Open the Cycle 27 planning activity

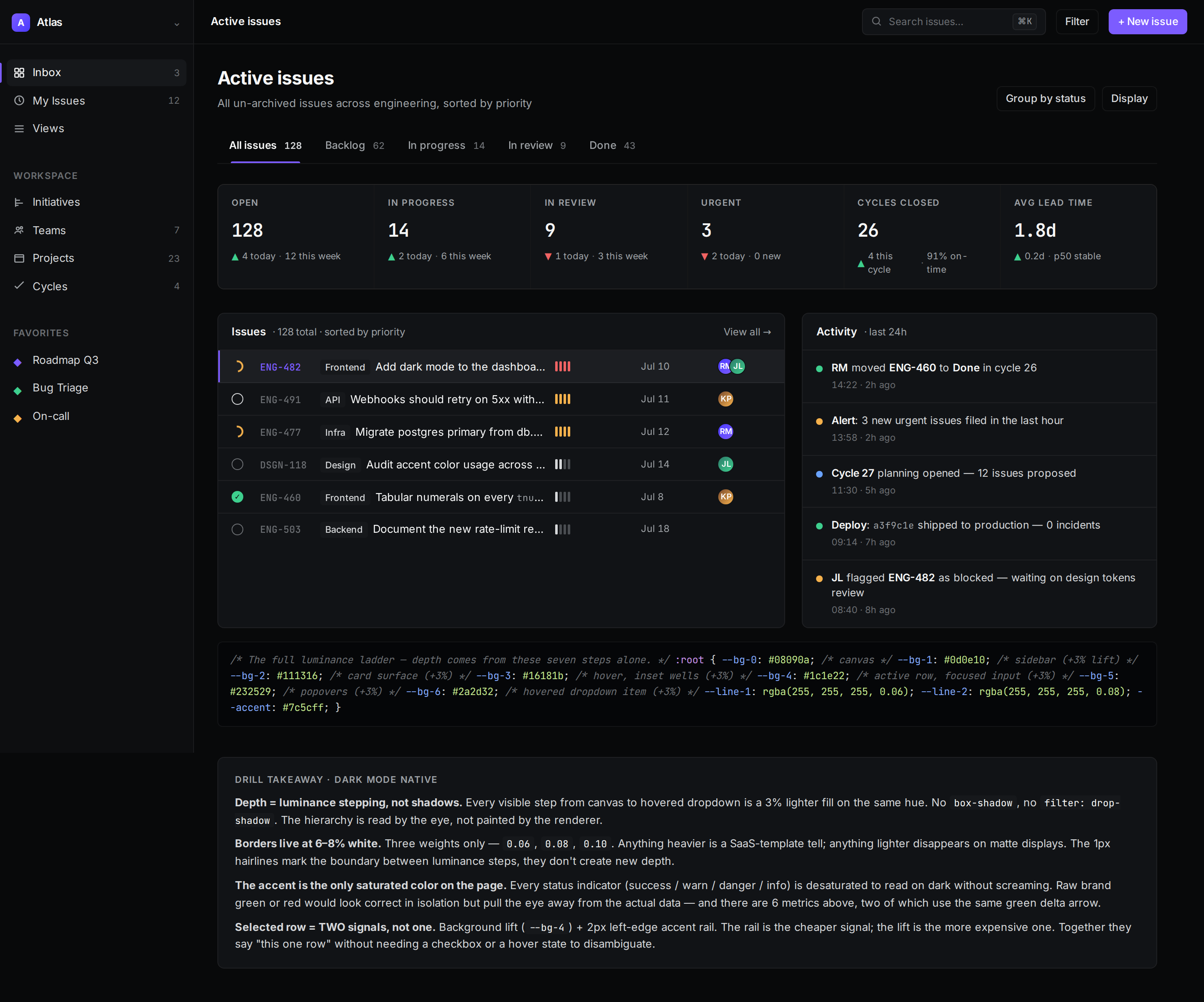coord(979,482)
